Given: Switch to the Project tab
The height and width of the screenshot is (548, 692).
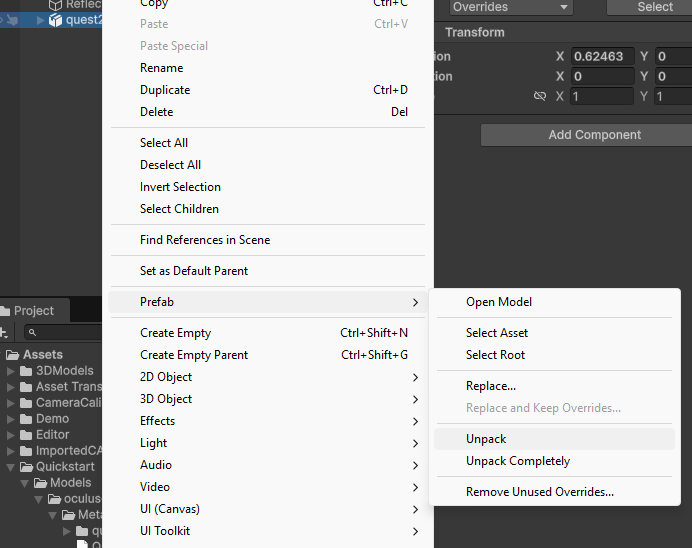Looking at the screenshot, I should (x=34, y=311).
